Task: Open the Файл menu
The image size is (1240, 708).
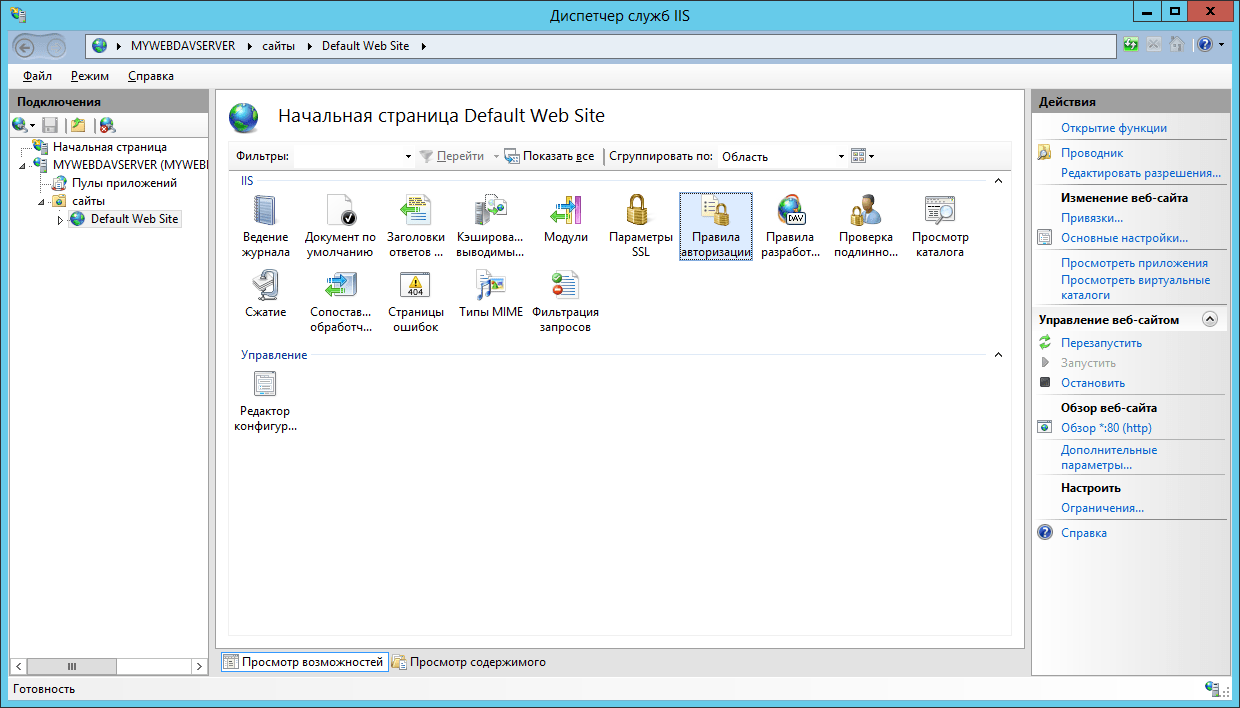Action: [37, 76]
